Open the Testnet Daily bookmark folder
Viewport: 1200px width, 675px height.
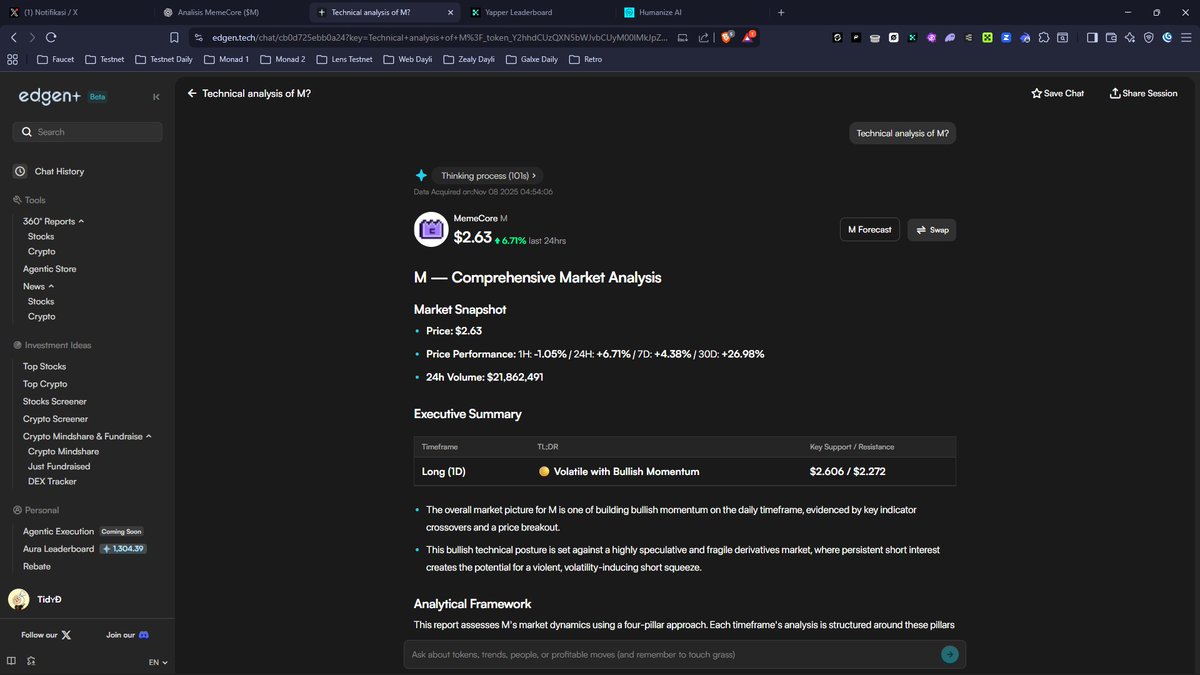coord(163,59)
